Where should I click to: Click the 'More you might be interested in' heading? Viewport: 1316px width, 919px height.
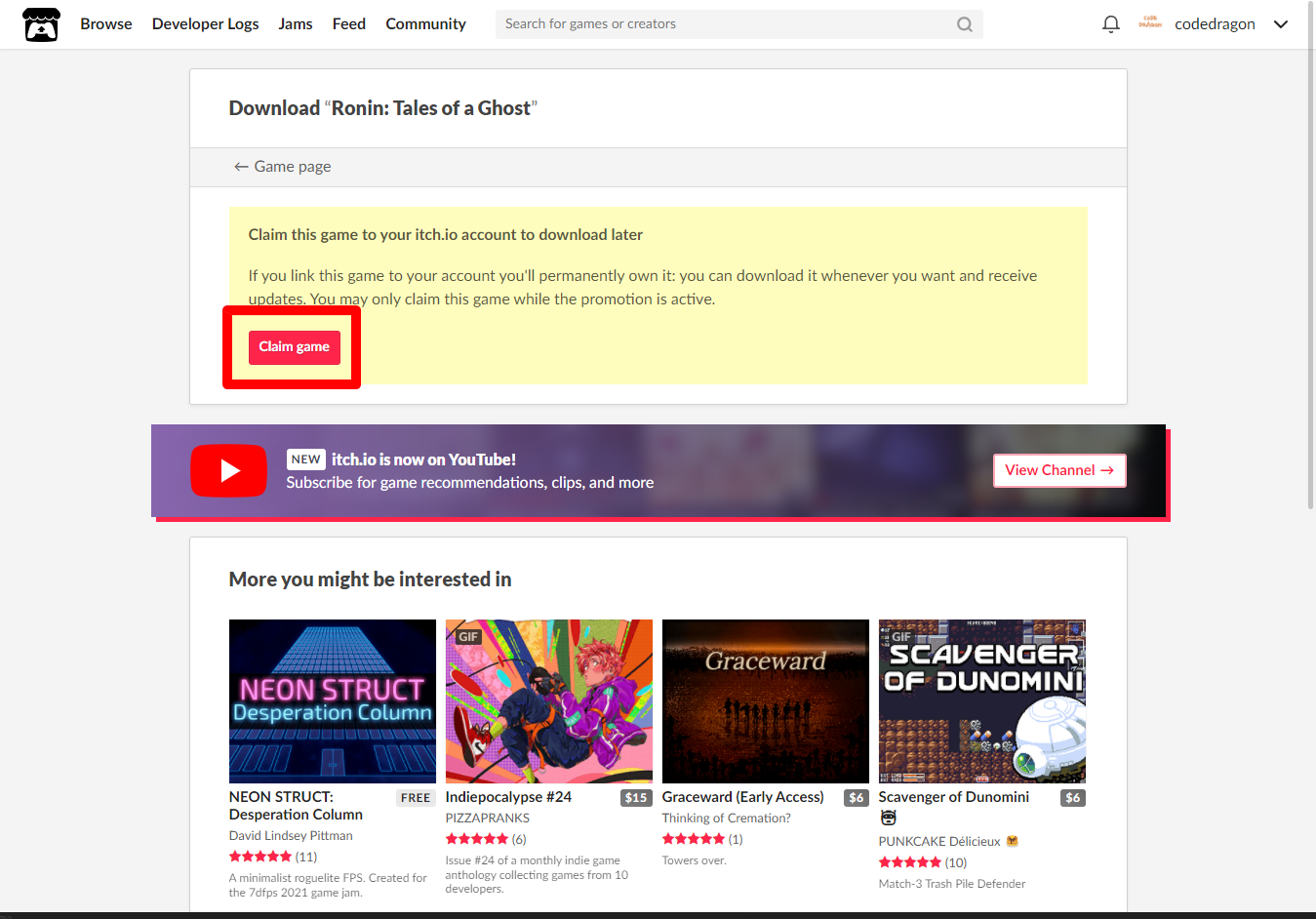370,579
